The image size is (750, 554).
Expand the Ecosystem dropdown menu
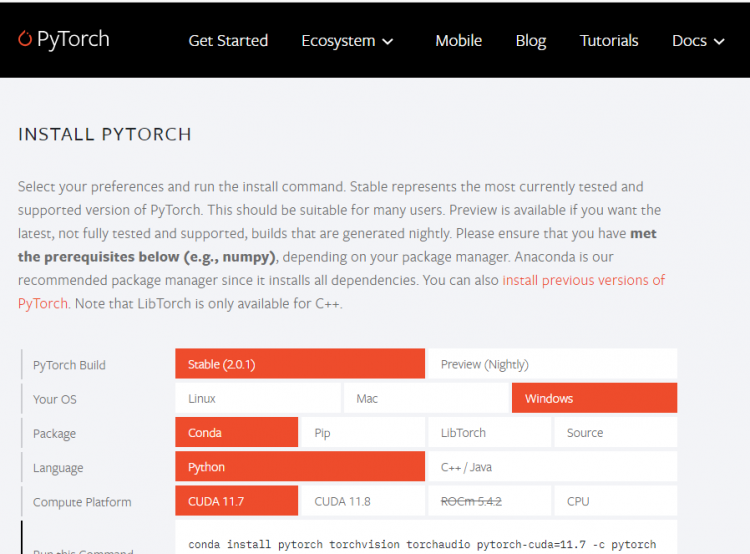[x=347, y=41]
